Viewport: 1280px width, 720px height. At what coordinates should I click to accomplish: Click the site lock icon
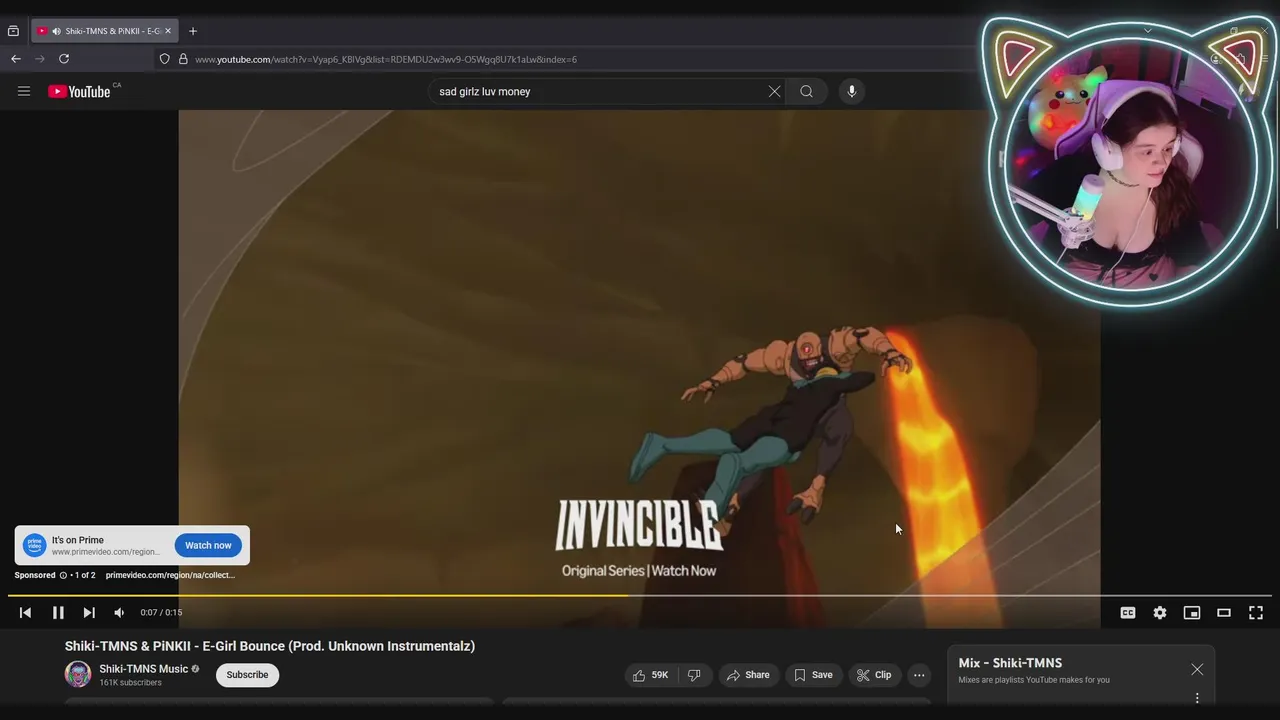pyautogui.click(x=183, y=59)
